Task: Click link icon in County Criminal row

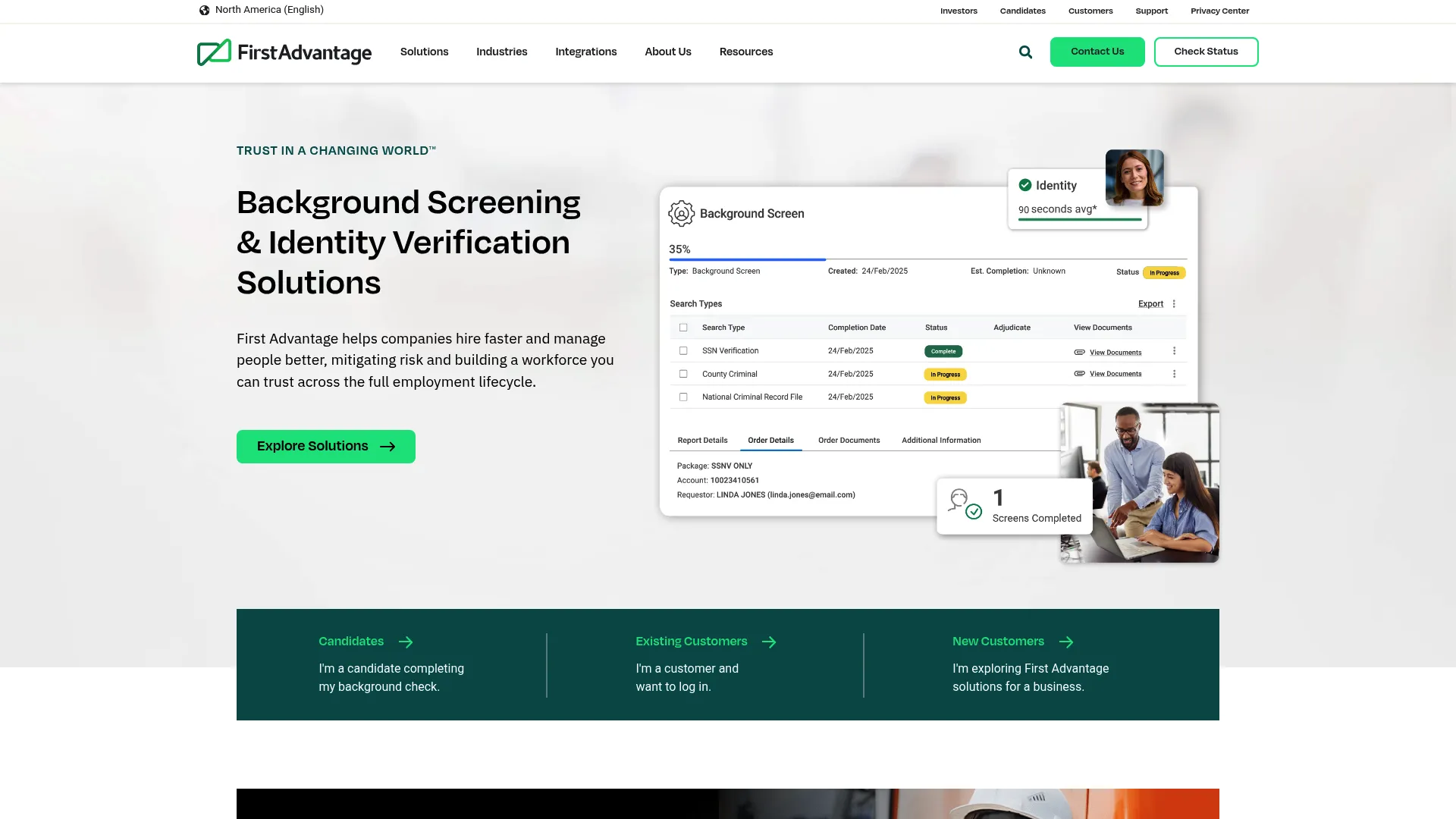Action: pyautogui.click(x=1079, y=373)
